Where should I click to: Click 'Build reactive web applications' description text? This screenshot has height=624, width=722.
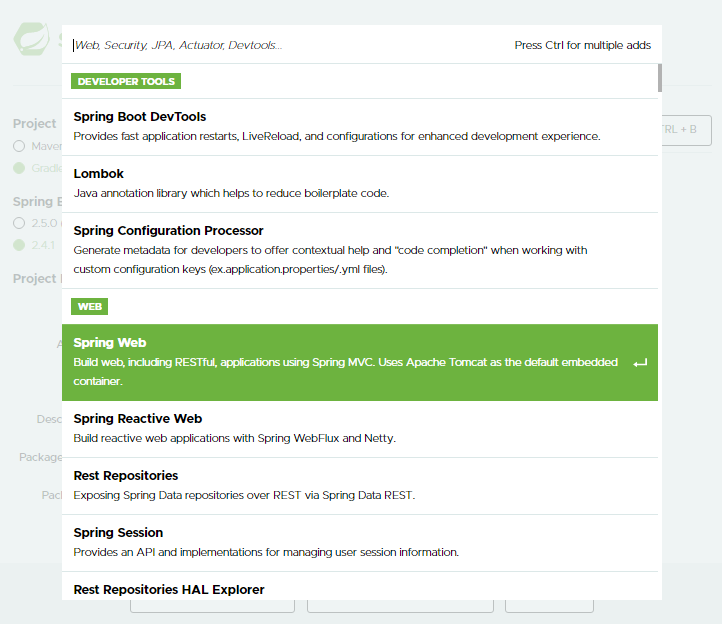(x=234, y=438)
